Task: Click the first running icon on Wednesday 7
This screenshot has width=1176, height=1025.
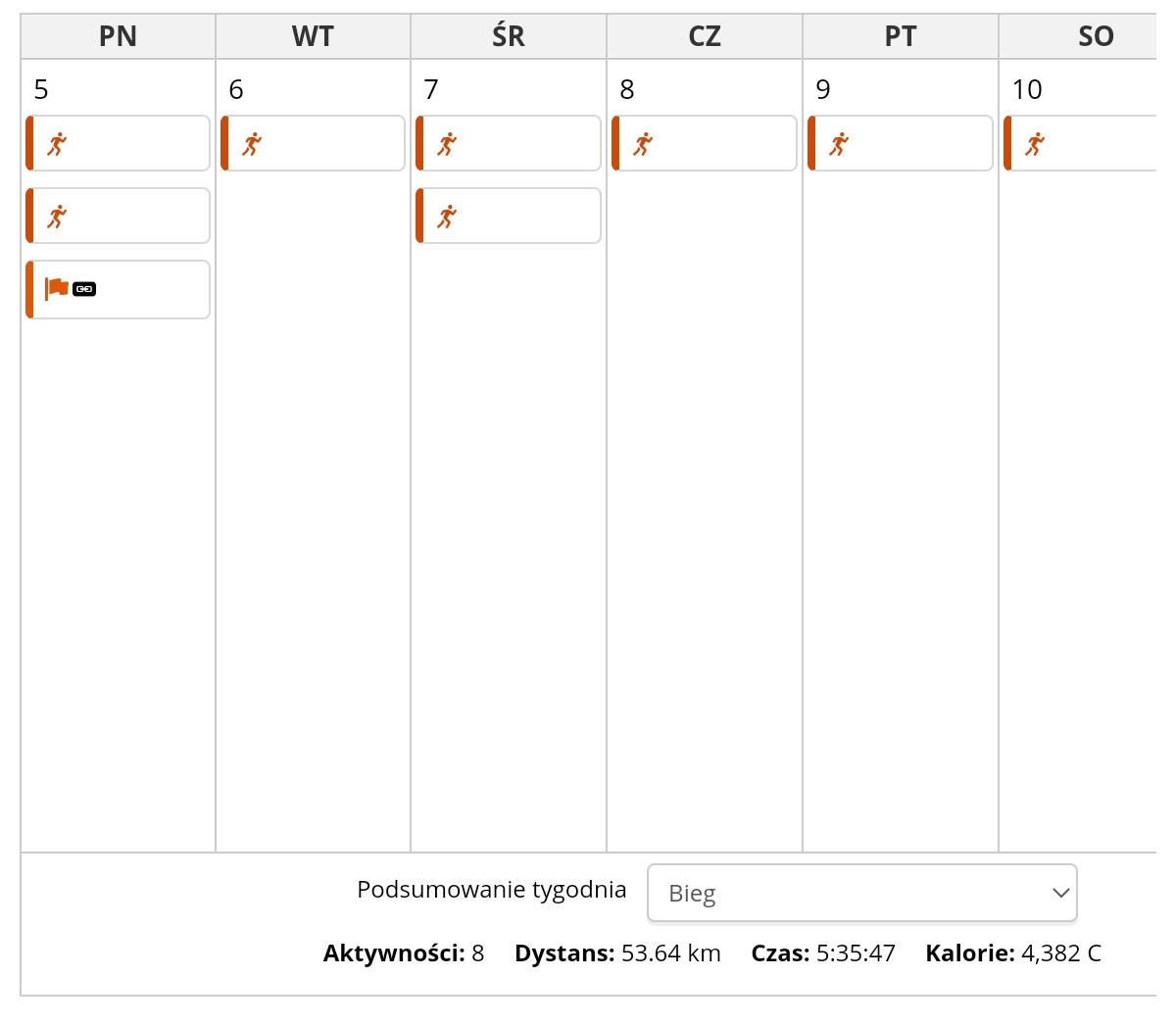Action: click(447, 144)
